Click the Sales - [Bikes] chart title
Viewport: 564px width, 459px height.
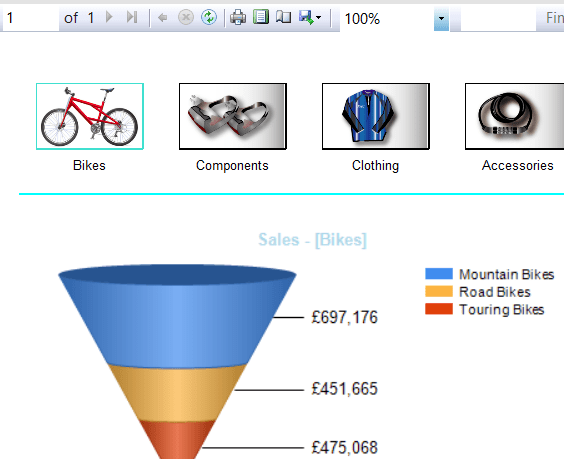313,240
